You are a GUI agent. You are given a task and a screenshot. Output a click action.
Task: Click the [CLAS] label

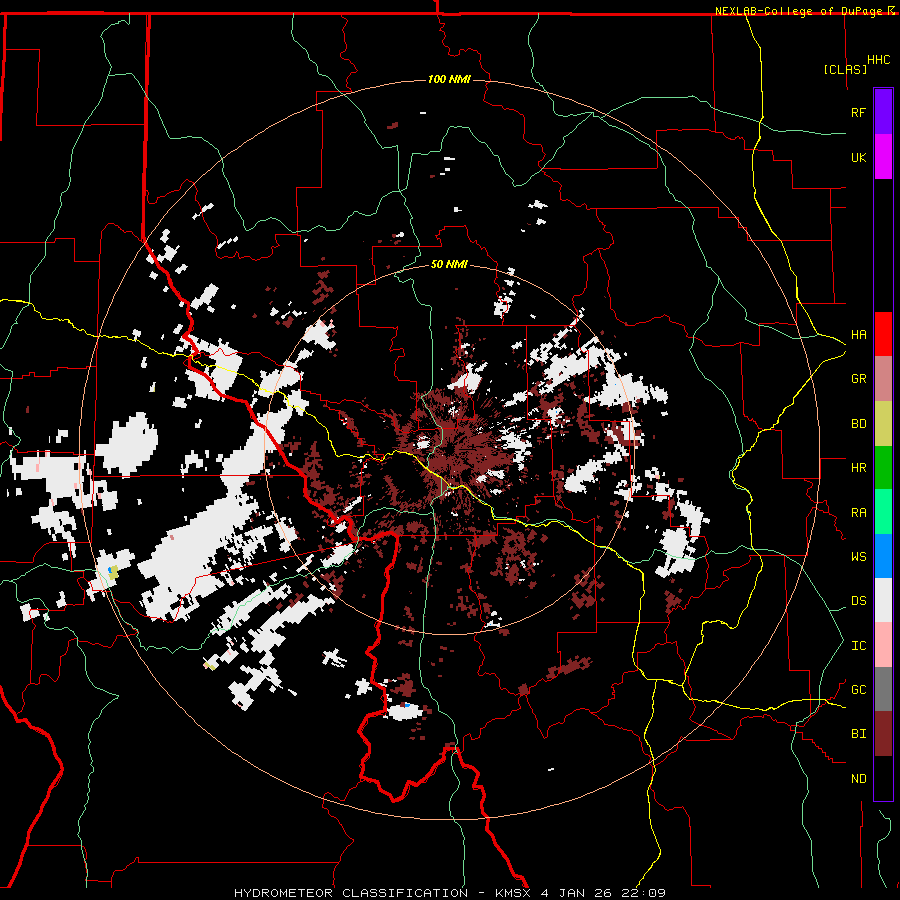click(845, 69)
